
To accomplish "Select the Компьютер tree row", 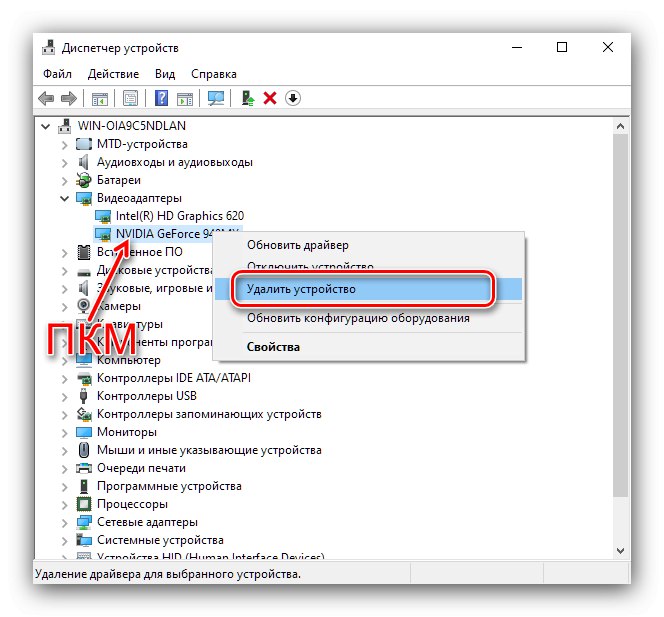I will click(x=129, y=360).
